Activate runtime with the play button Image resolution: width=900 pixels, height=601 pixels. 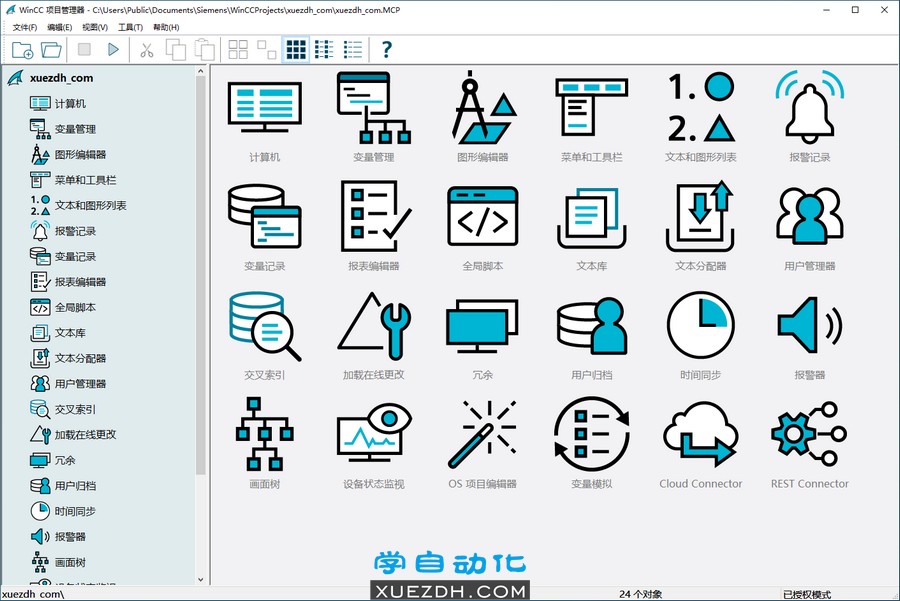(113, 49)
